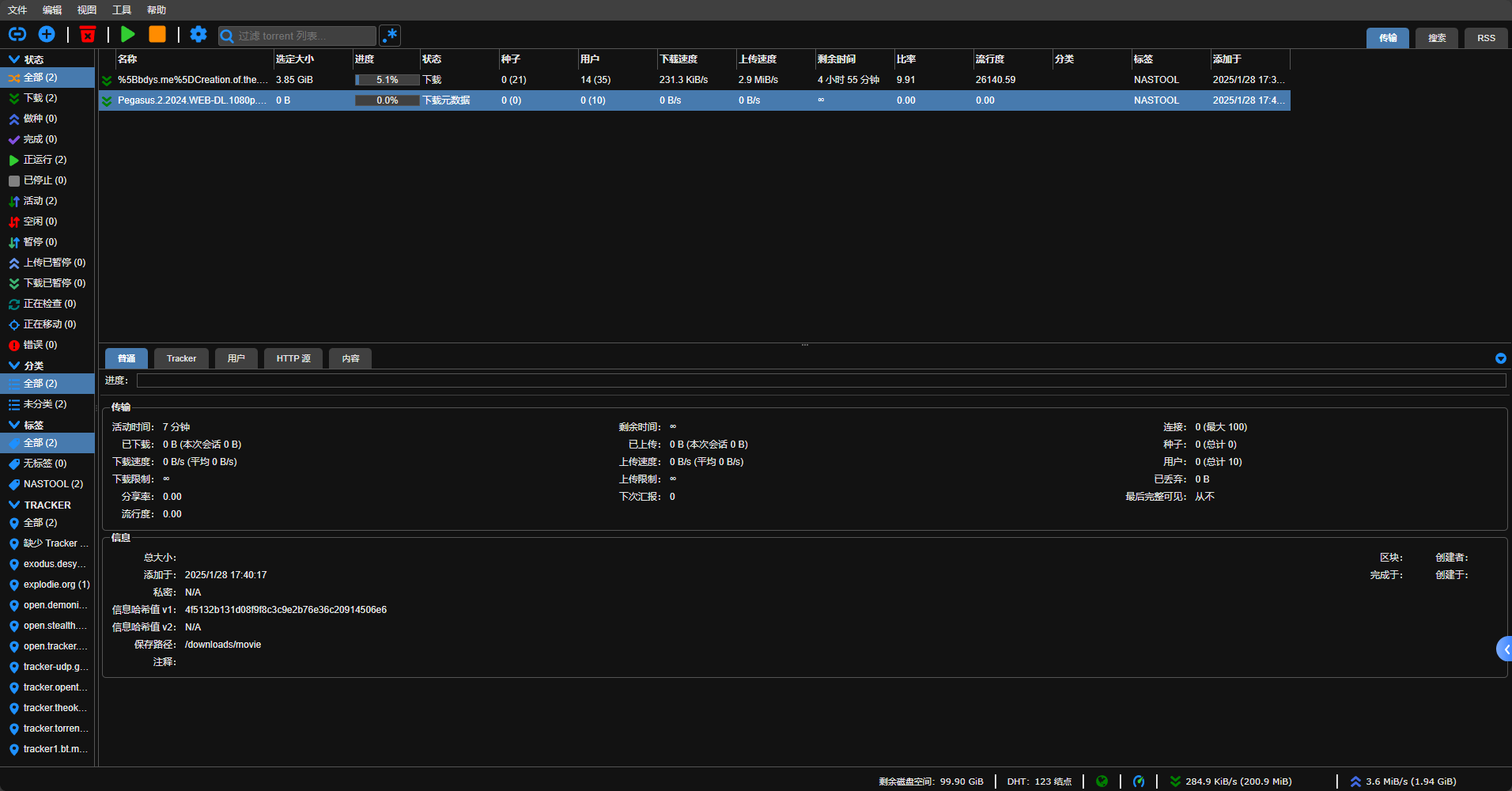Switch to the 传输 tab
Viewport: 1512px width, 791px height.
coord(1388,38)
